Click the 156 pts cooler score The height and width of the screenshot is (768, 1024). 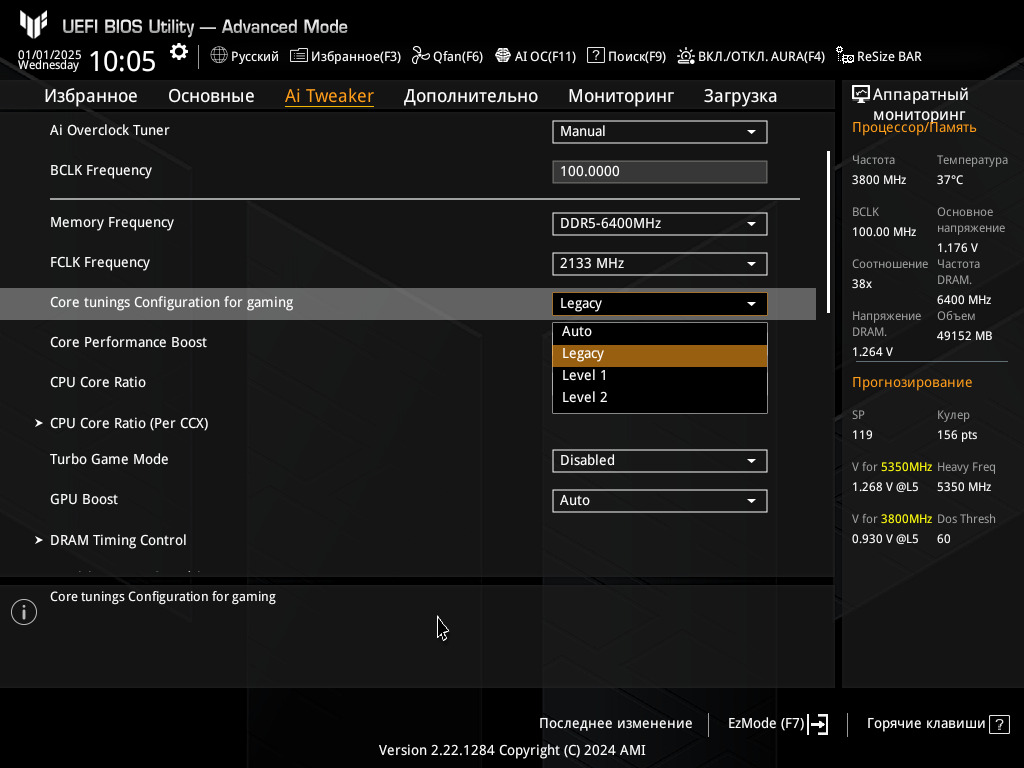point(957,435)
